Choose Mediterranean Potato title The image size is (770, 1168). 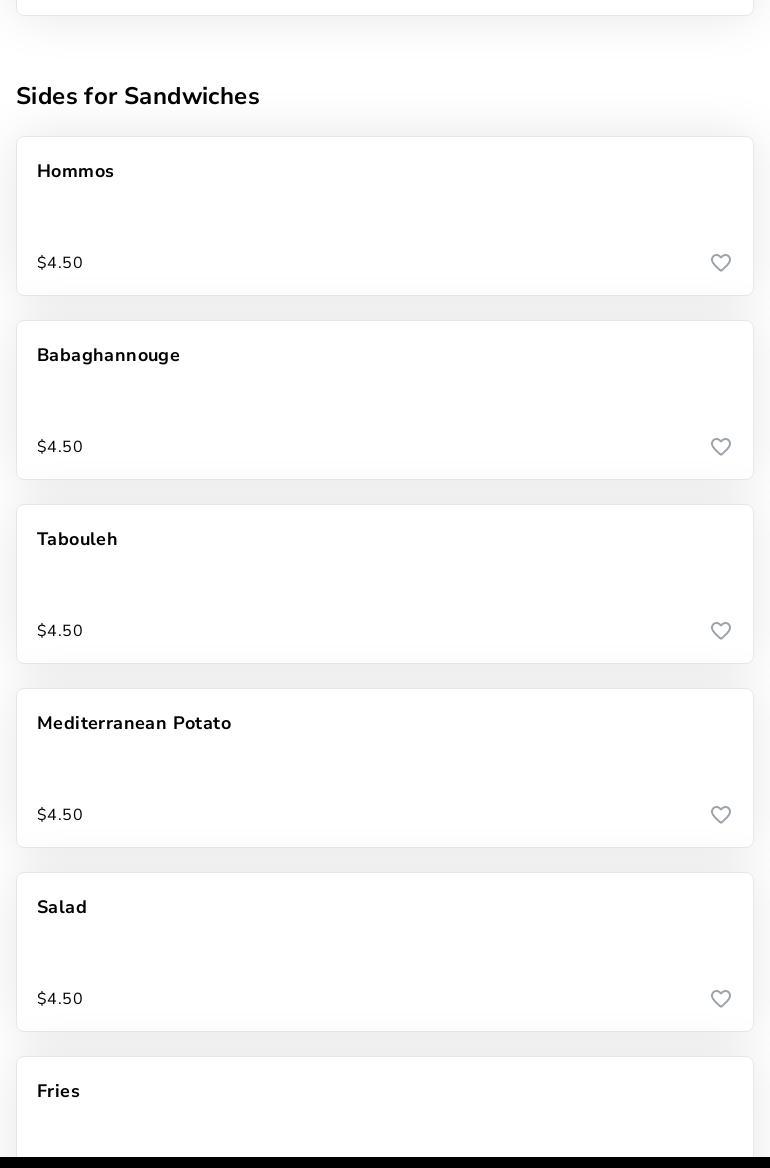pyautogui.click(x=134, y=723)
